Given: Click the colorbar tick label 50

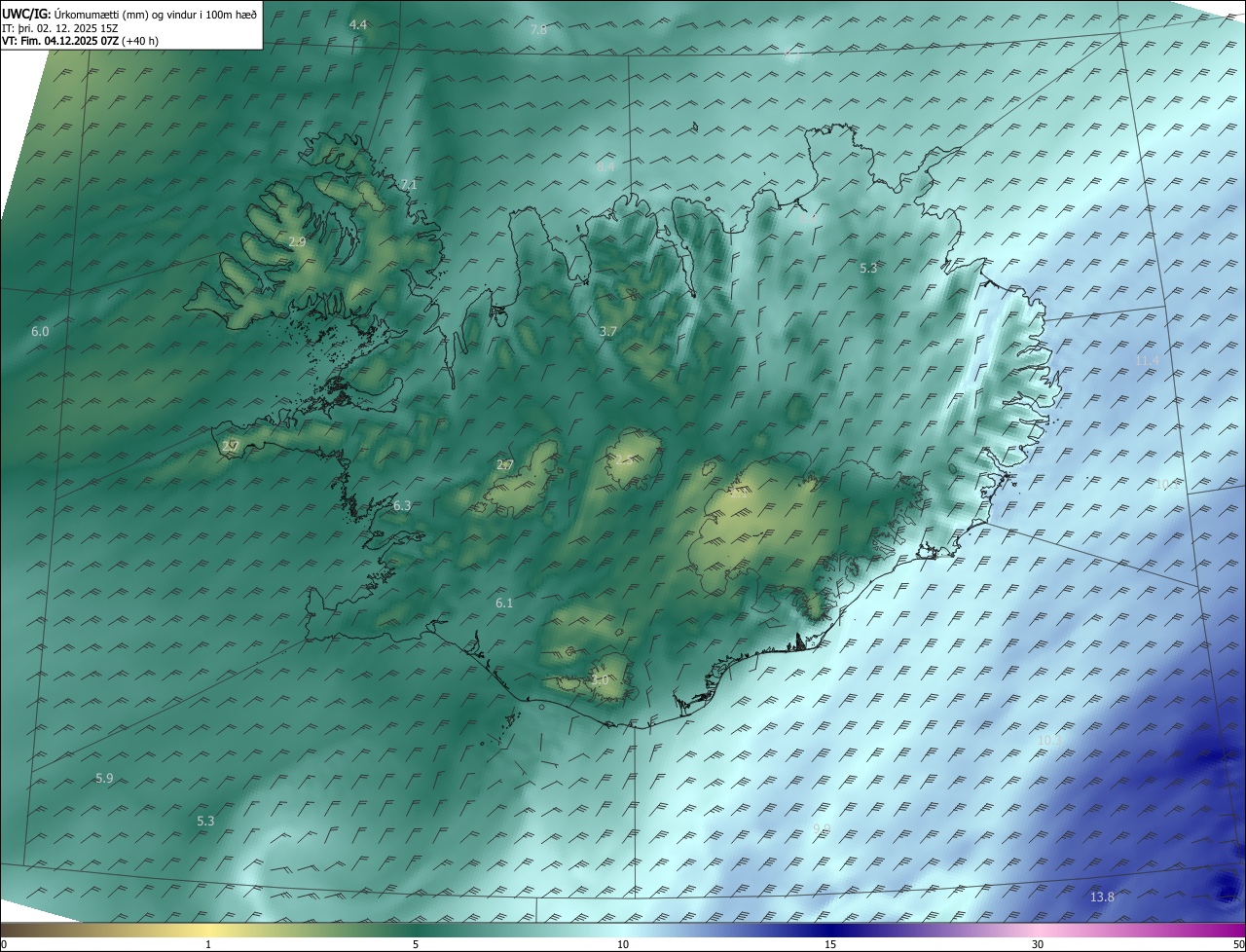Looking at the screenshot, I should pyautogui.click(x=1237, y=944).
